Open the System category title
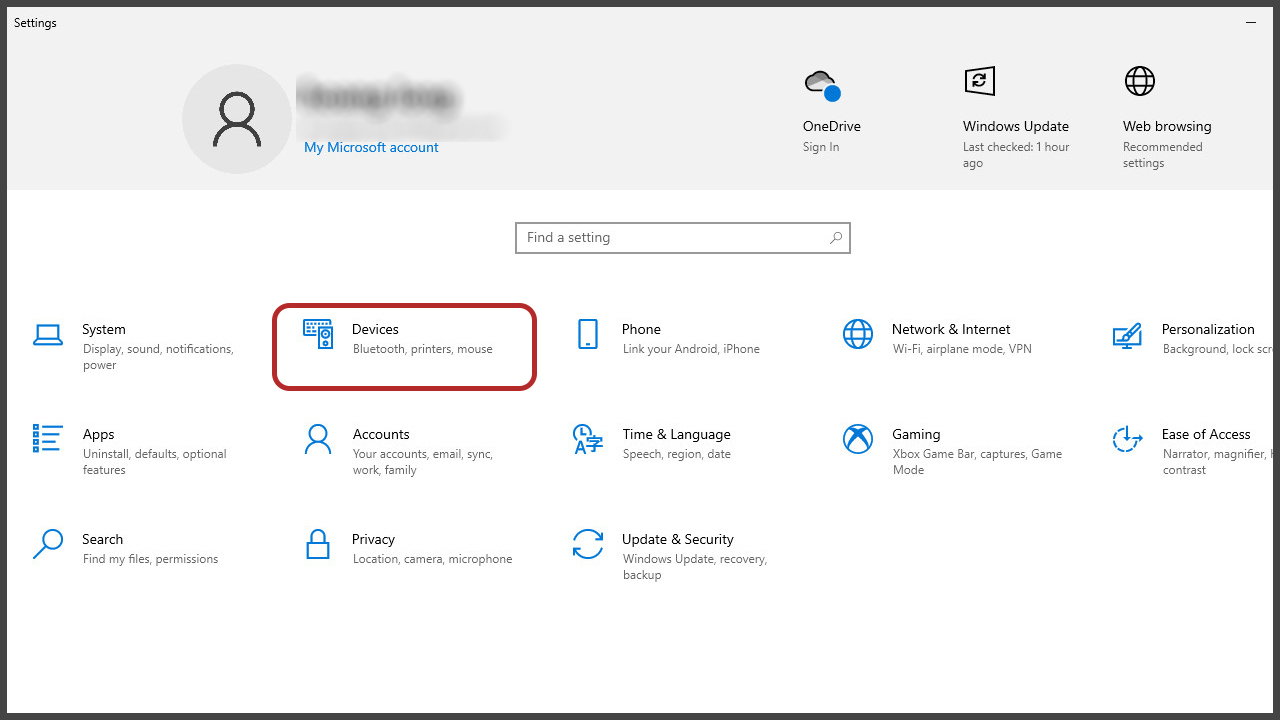1280x720 pixels. (104, 329)
